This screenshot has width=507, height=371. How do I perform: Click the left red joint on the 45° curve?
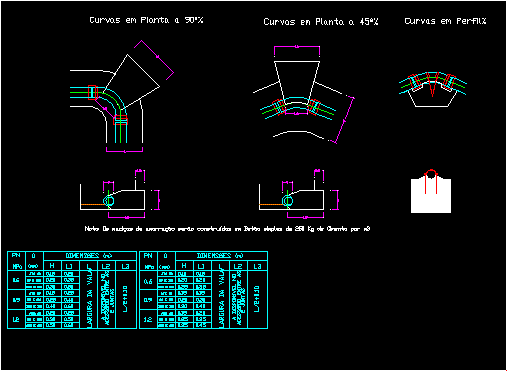279,106
